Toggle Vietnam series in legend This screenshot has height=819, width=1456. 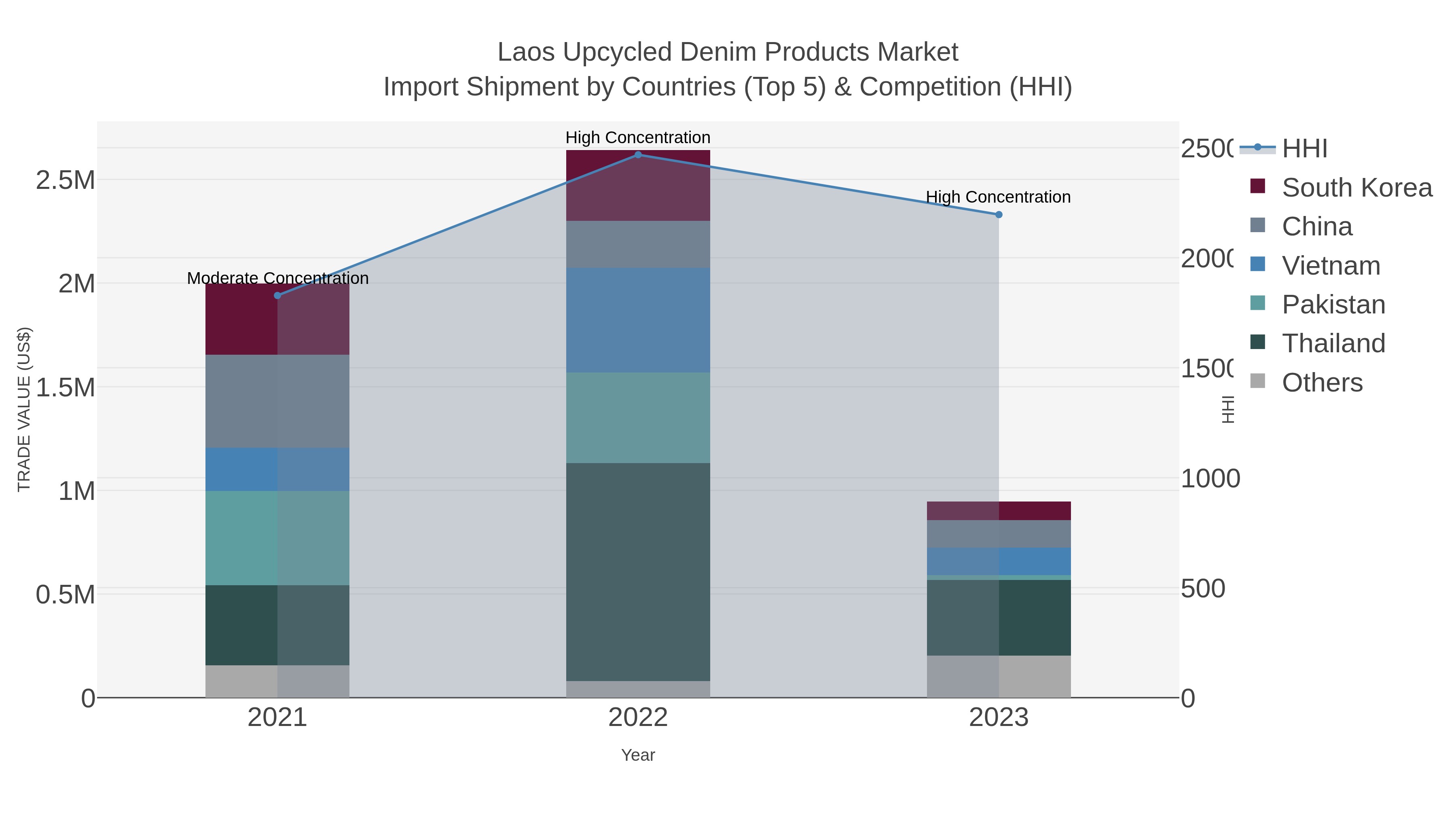point(1315,266)
